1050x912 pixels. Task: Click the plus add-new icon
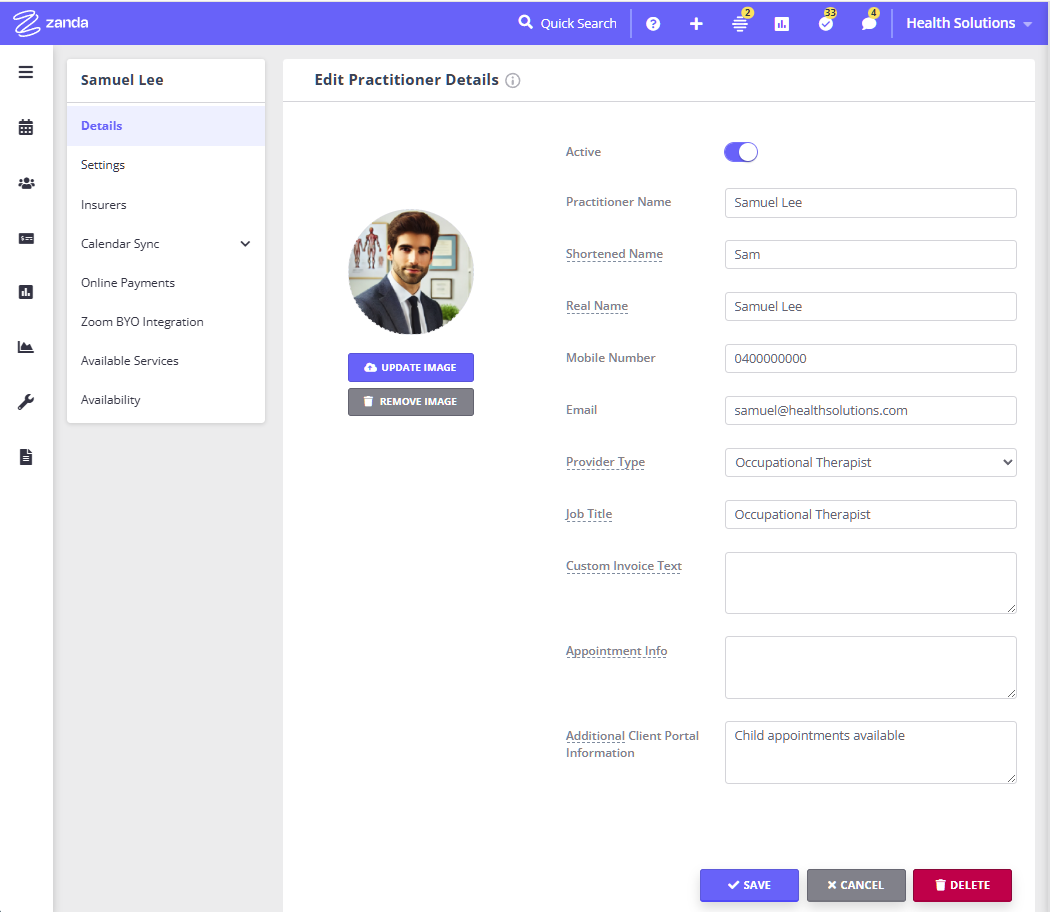696,24
